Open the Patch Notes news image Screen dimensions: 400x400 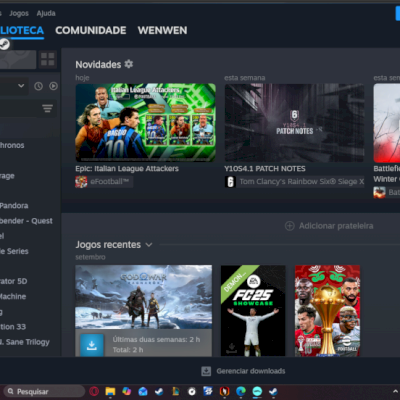294,123
